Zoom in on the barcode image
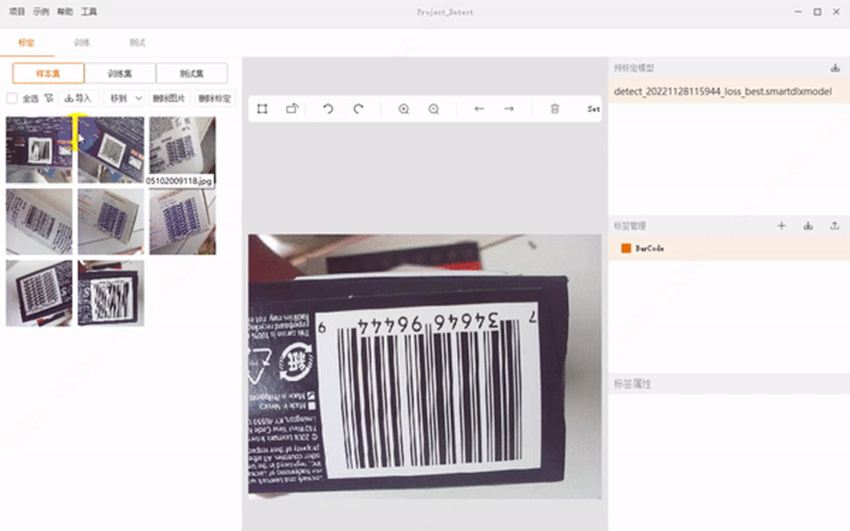The width and height of the screenshot is (850, 531). tap(404, 109)
